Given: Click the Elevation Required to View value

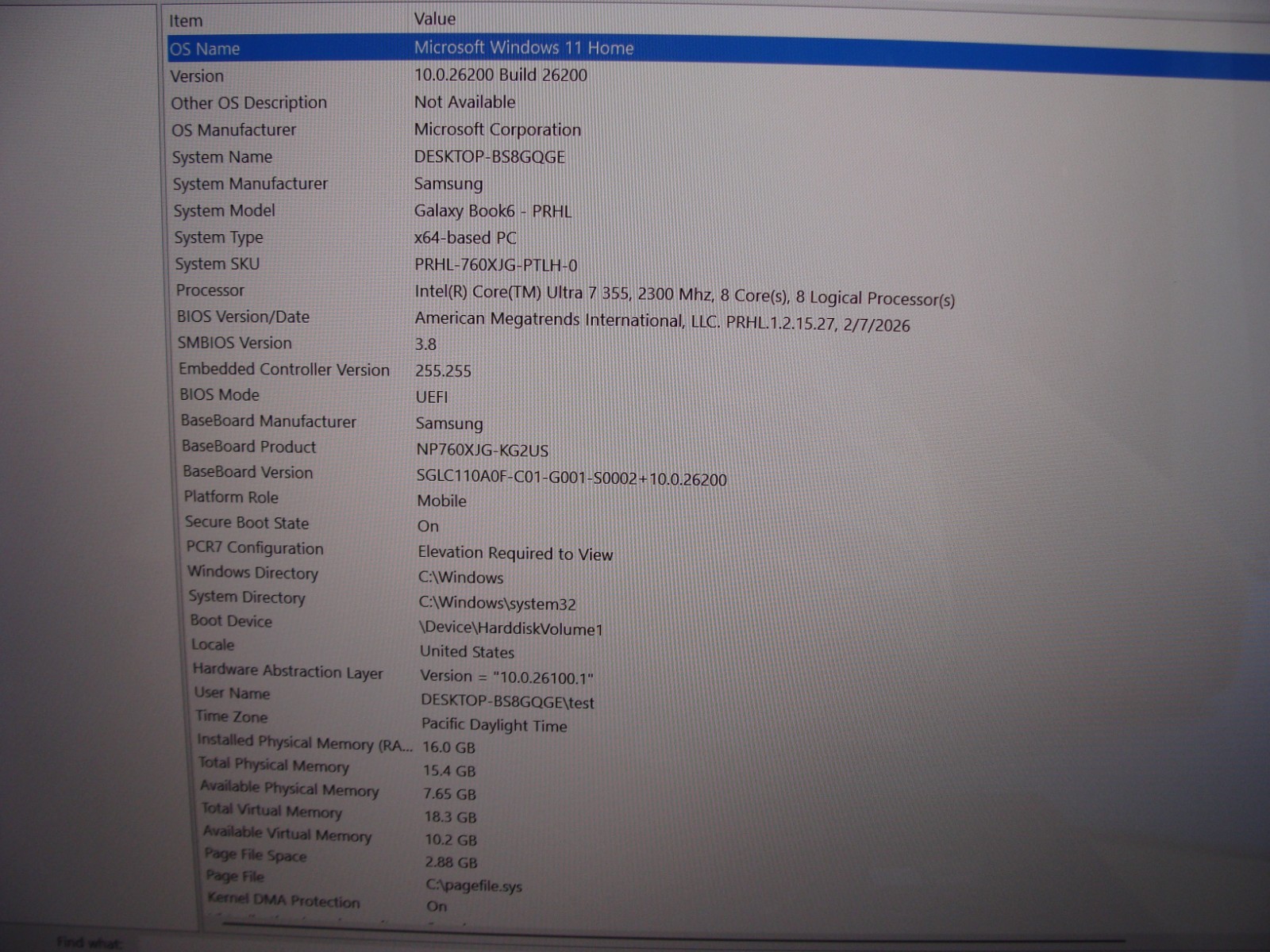Looking at the screenshot, I should pyautogui.click(x=516, y=554).
